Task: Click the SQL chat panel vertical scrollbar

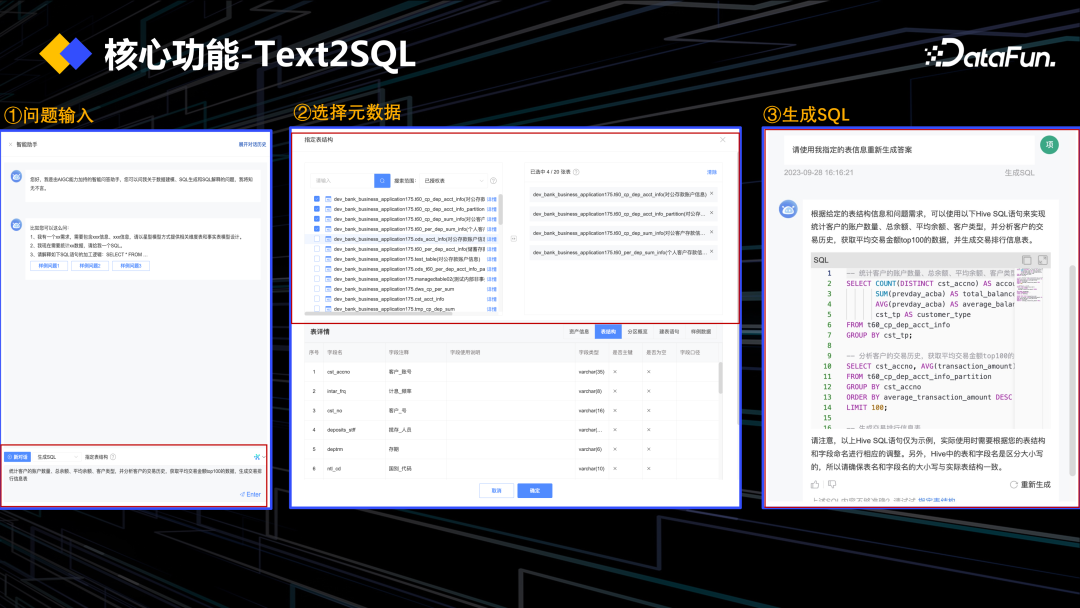Action: (x=1072, y=370)
